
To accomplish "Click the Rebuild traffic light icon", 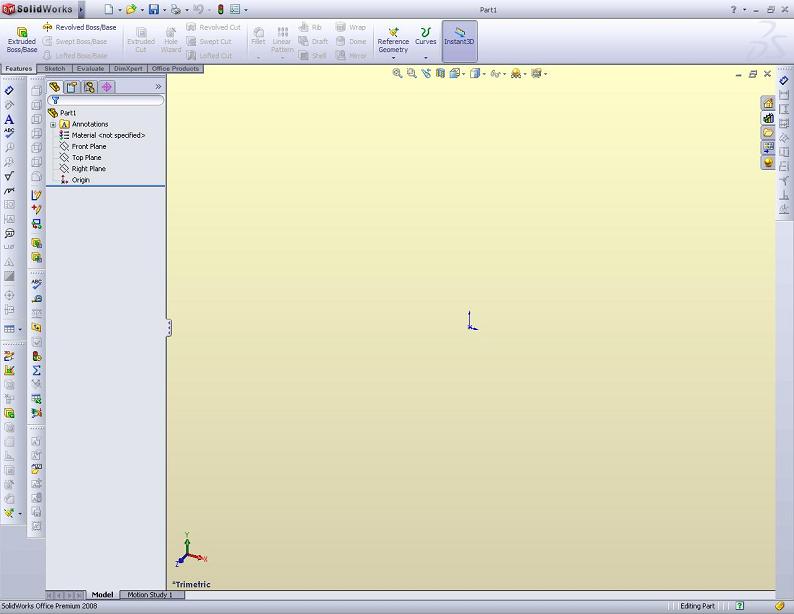I will (x=220, y=9).
